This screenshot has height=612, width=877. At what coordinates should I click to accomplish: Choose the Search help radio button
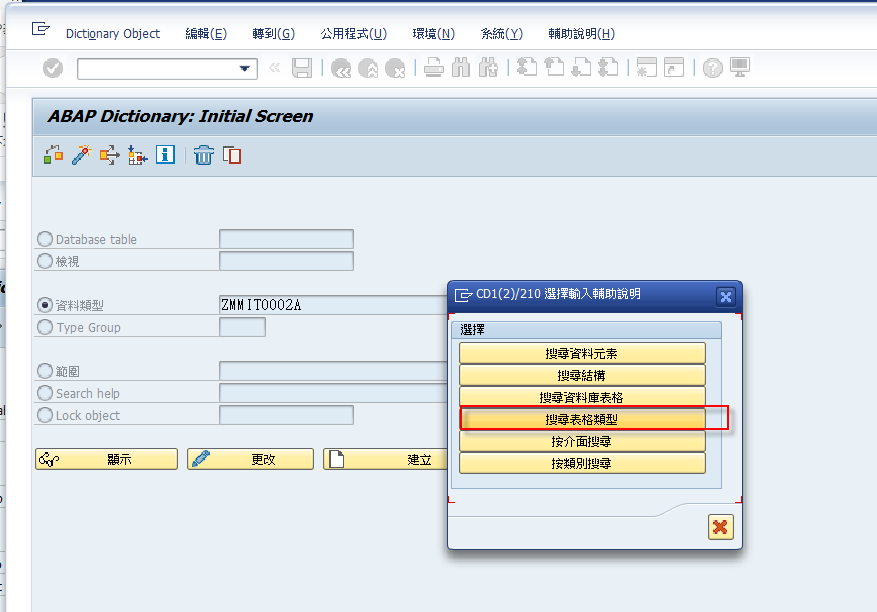[44, 393]
